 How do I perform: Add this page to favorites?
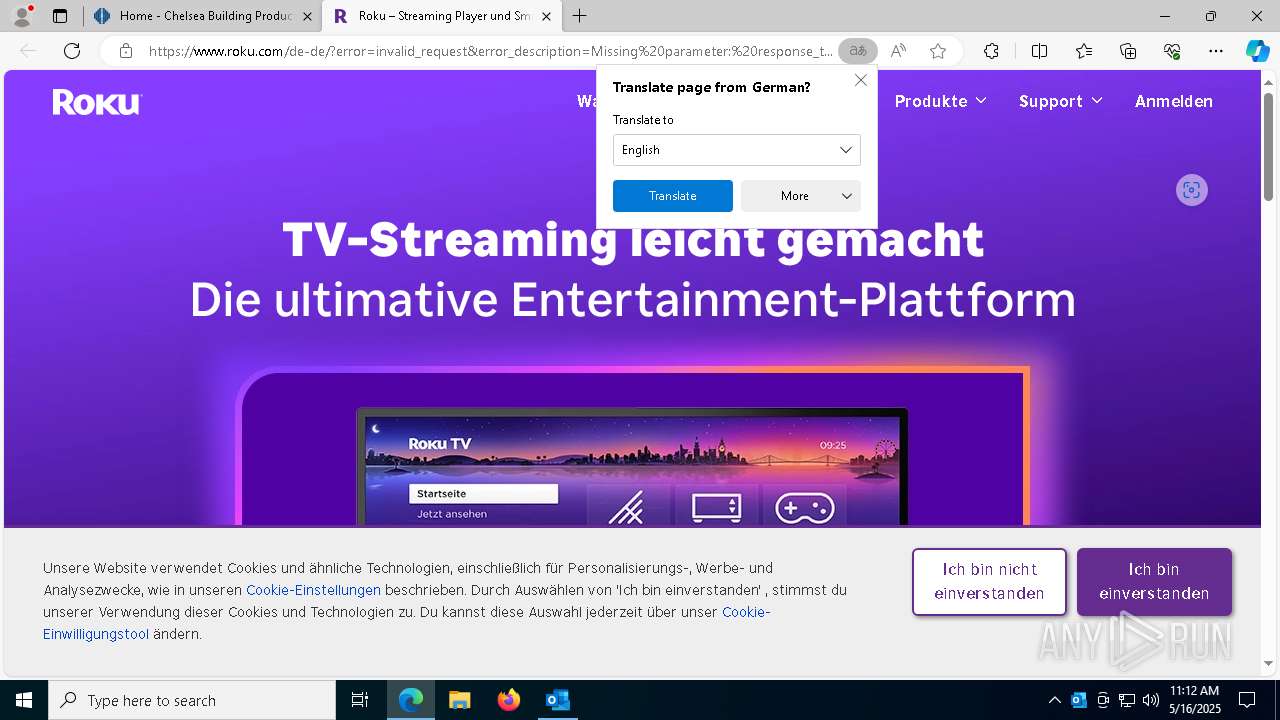(937, 51)
